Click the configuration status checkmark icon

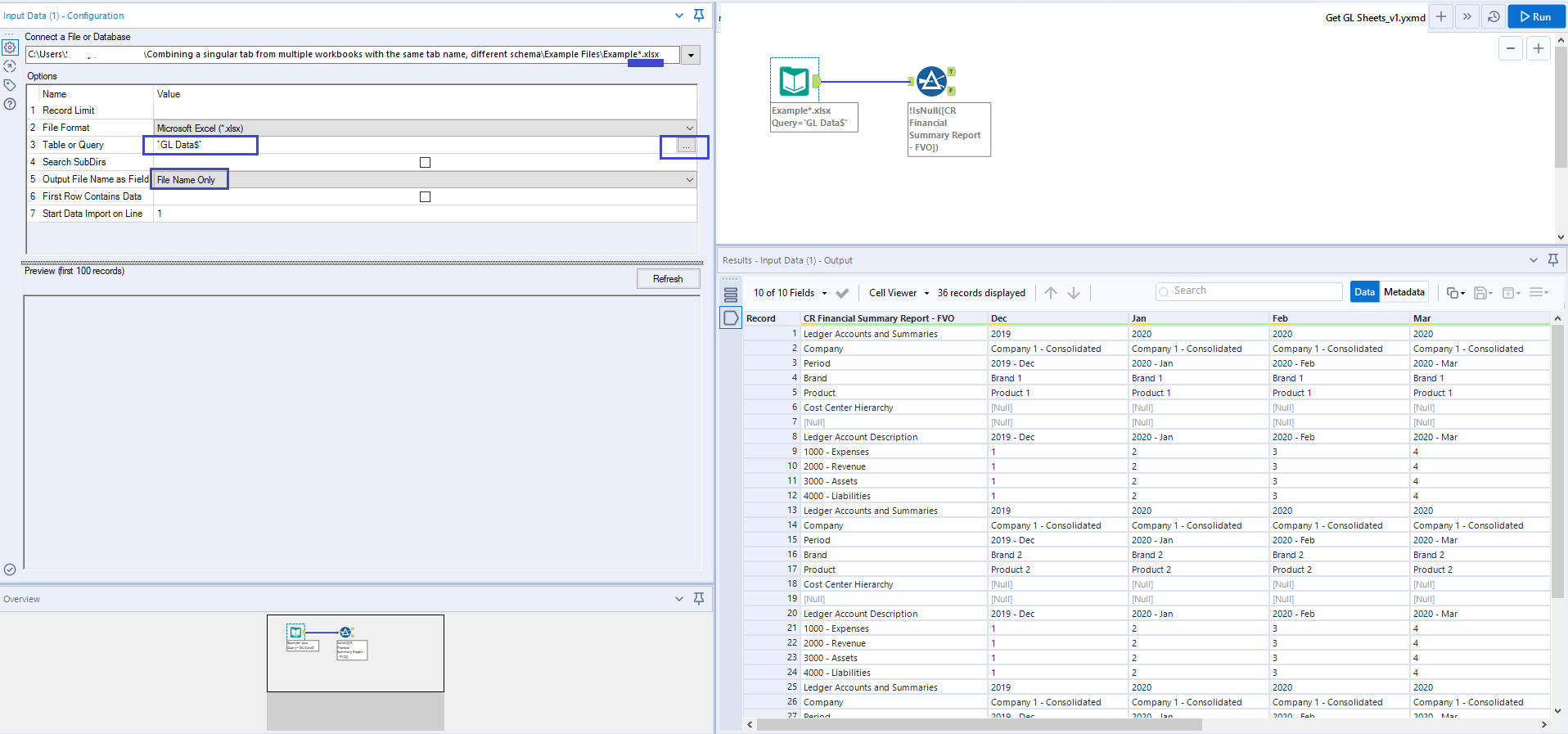tap(10, 570)
